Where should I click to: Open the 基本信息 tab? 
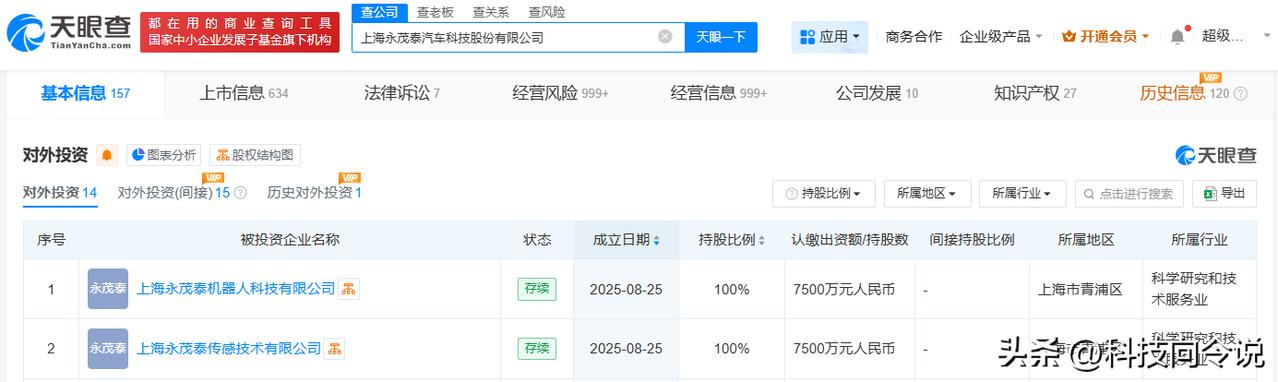tap(85, 94)
